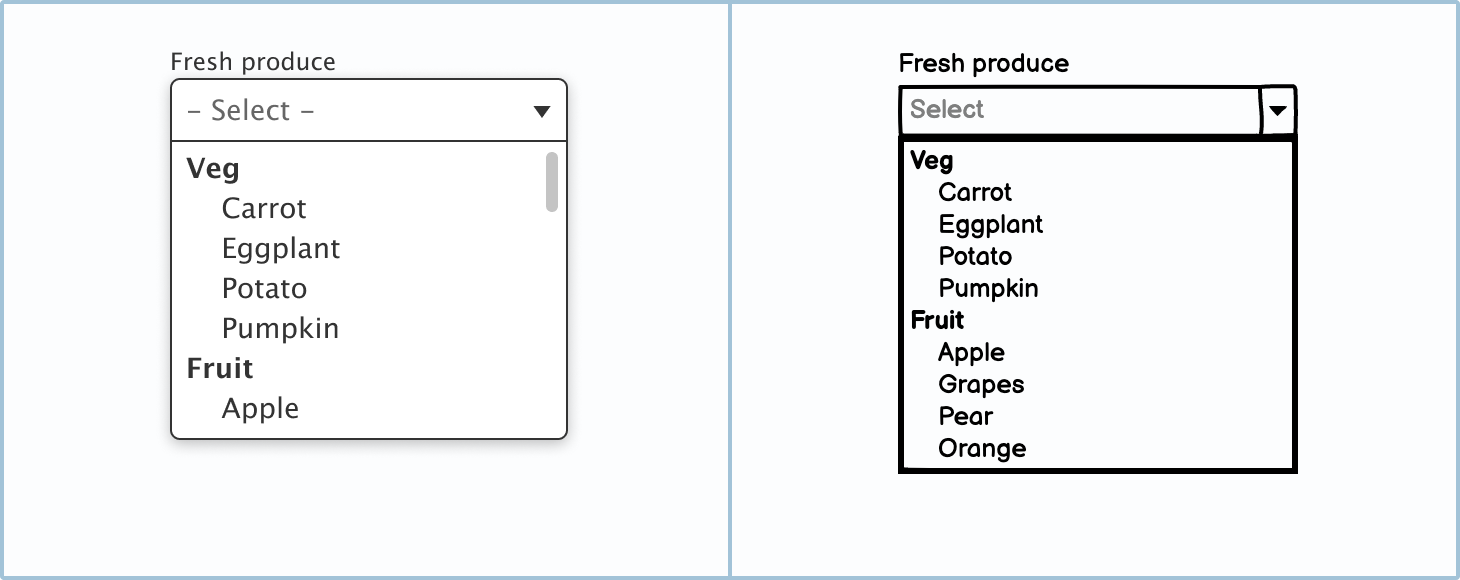Click the Fruit group heading on the left

point(219,368)
